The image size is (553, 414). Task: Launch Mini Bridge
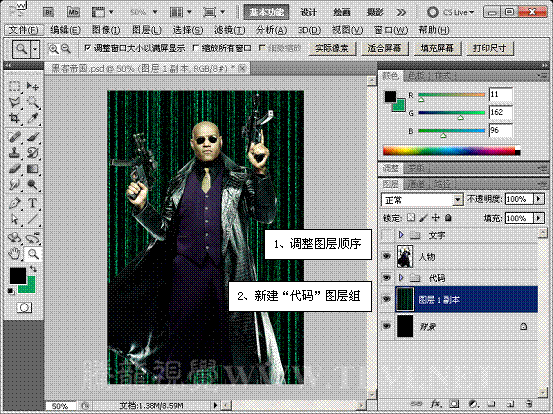pos(73,12)
